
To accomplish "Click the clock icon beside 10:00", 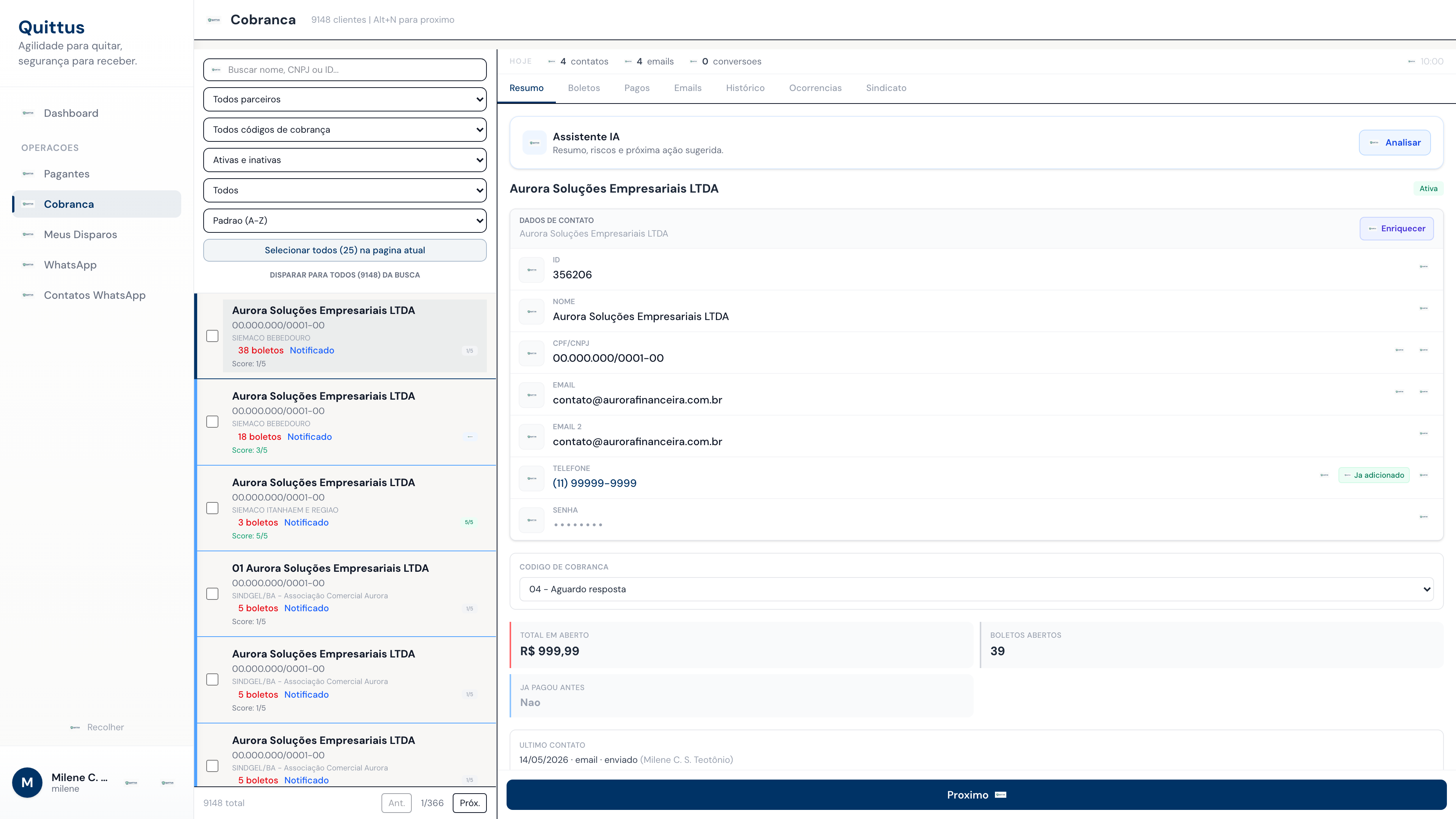I will point(1411,61).
